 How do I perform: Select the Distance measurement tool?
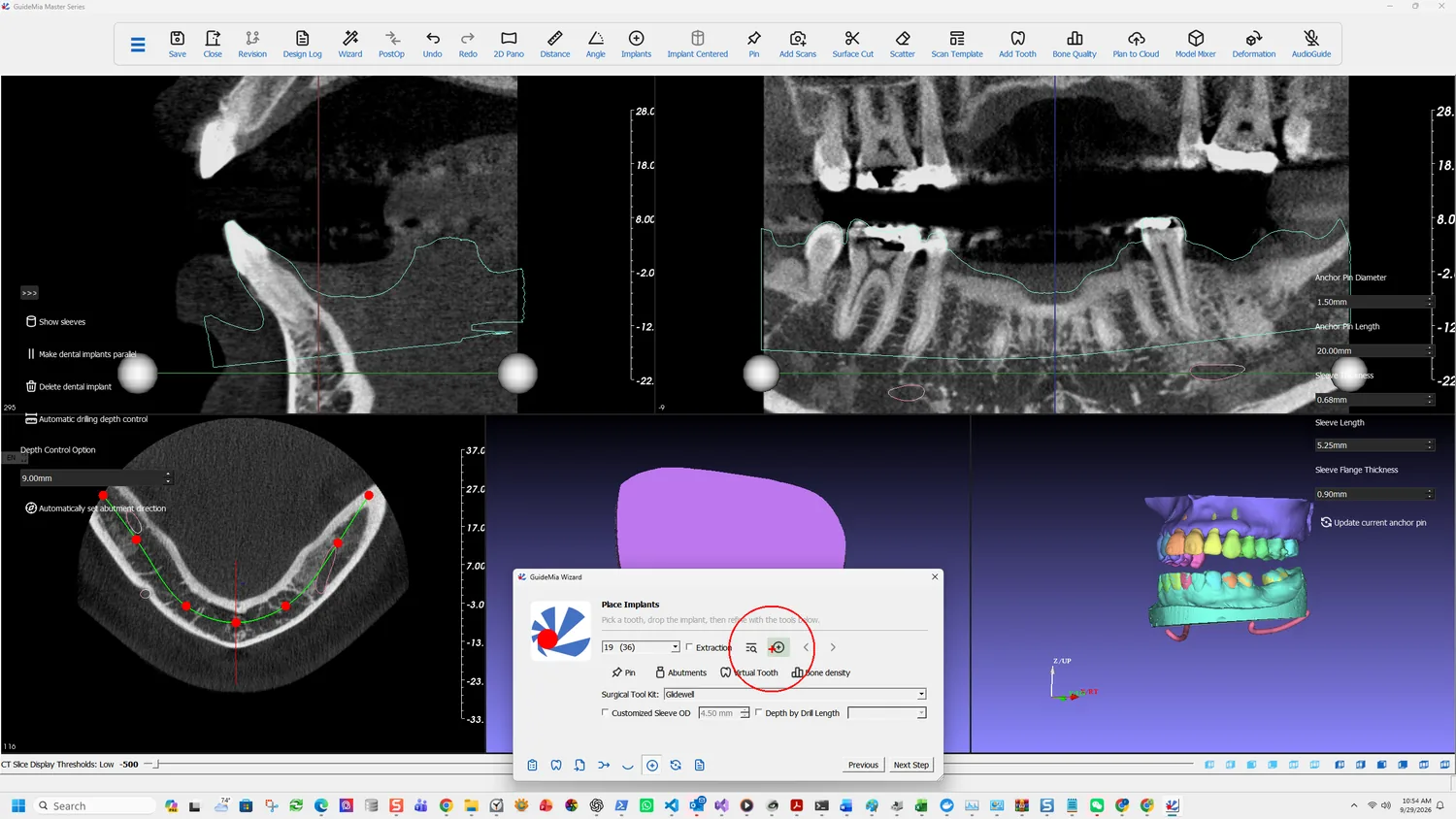click(x=555, y=44)
